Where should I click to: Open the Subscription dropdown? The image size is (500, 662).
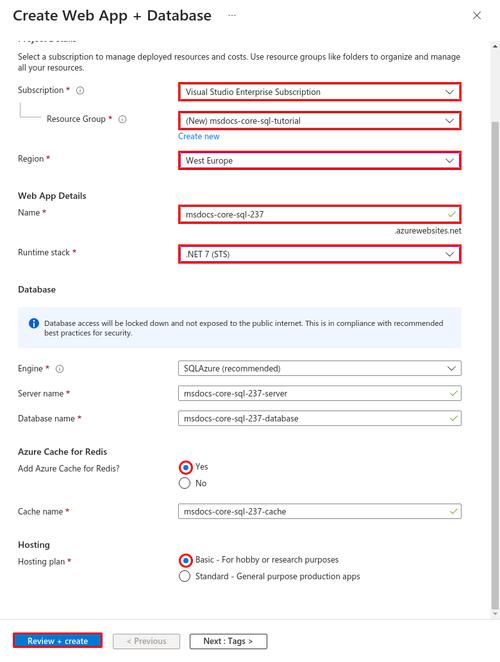pyautogui.click(x=320, y=92)
